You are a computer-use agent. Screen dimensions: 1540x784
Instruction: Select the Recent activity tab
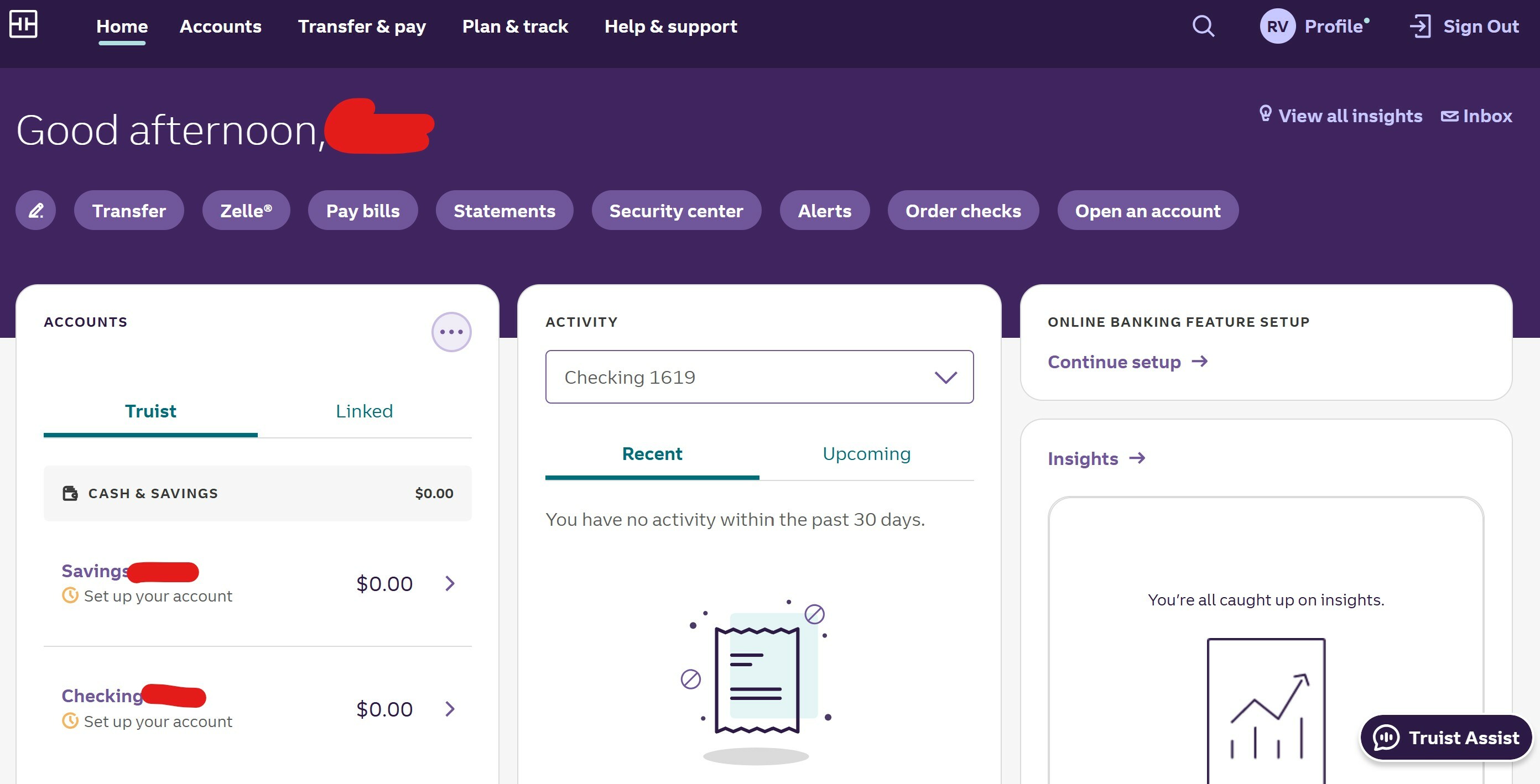click(x=652, y=454)
